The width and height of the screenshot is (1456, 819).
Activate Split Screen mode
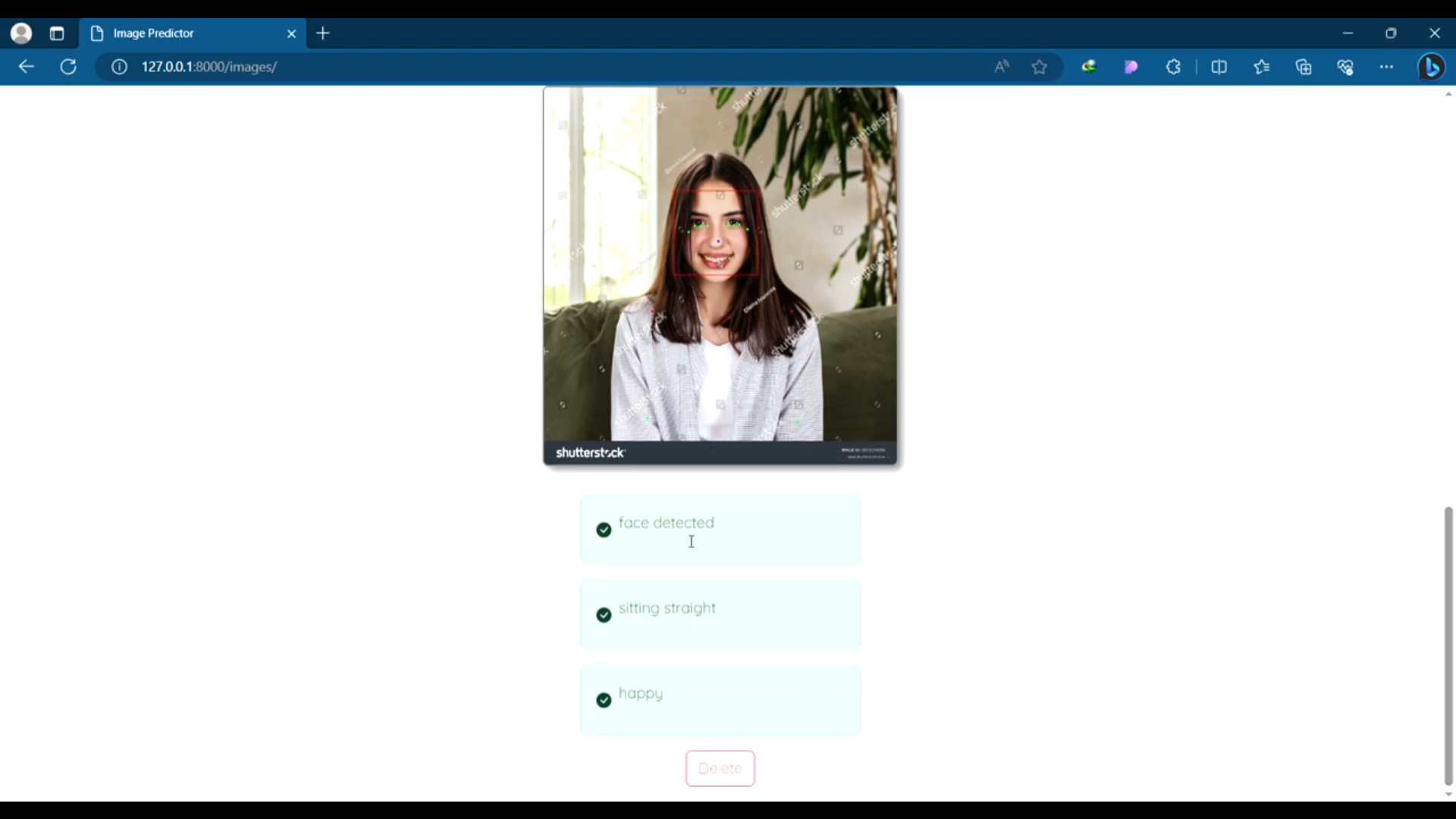point(1219,67)
